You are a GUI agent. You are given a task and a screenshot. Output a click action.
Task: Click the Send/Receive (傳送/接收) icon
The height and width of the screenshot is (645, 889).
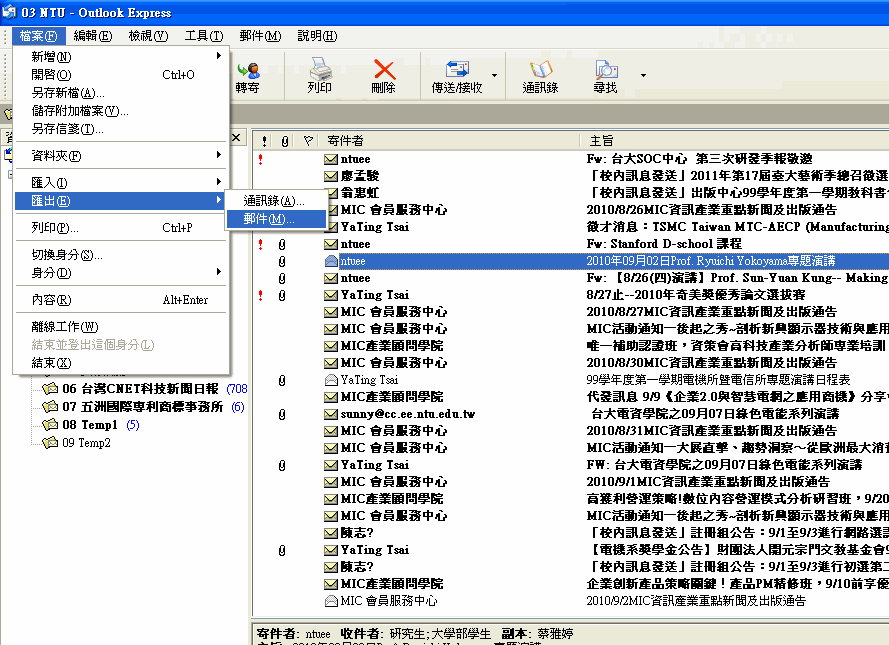458,69
